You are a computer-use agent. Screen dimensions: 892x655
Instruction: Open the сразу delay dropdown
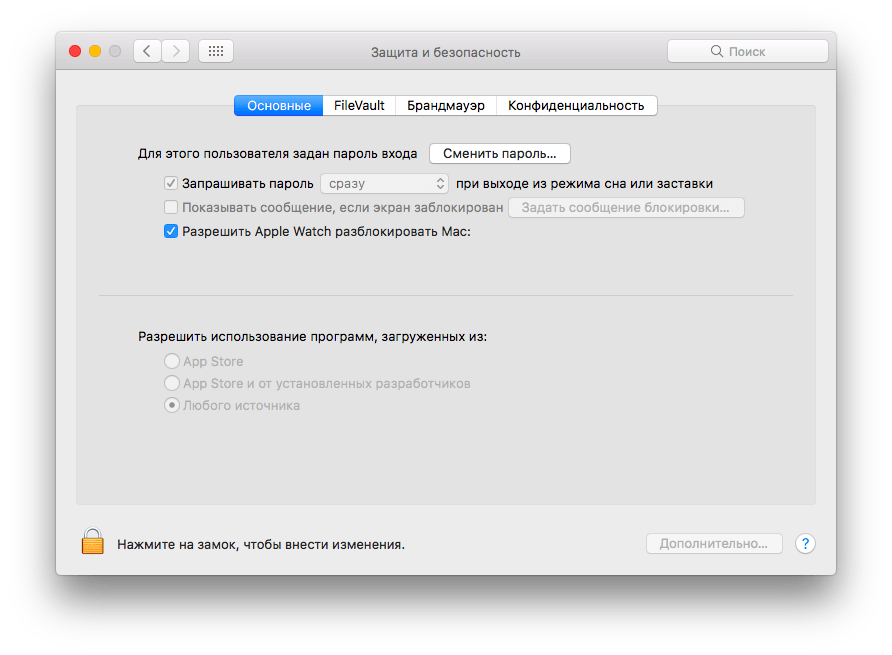385,184
